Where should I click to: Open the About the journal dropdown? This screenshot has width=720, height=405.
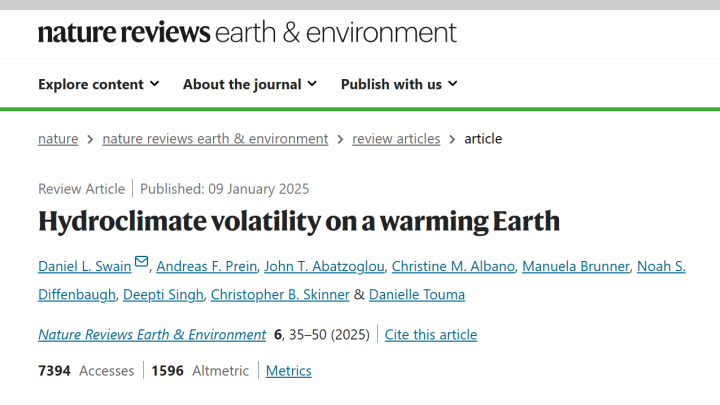[249, 84]
